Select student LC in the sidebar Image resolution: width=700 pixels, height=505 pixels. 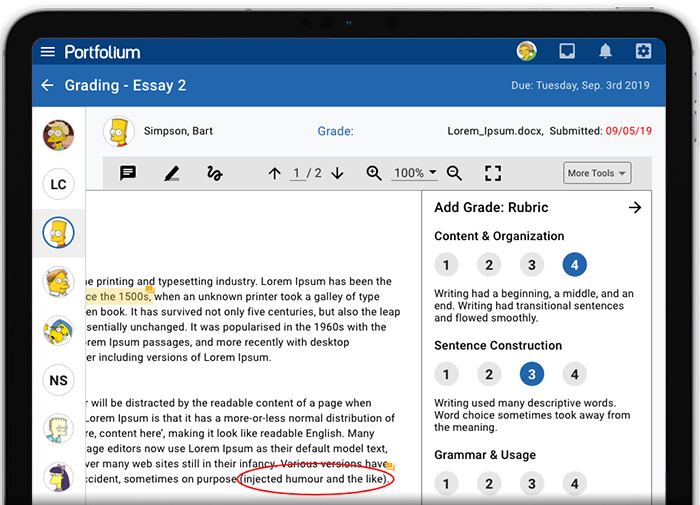(x=58, y=184)
